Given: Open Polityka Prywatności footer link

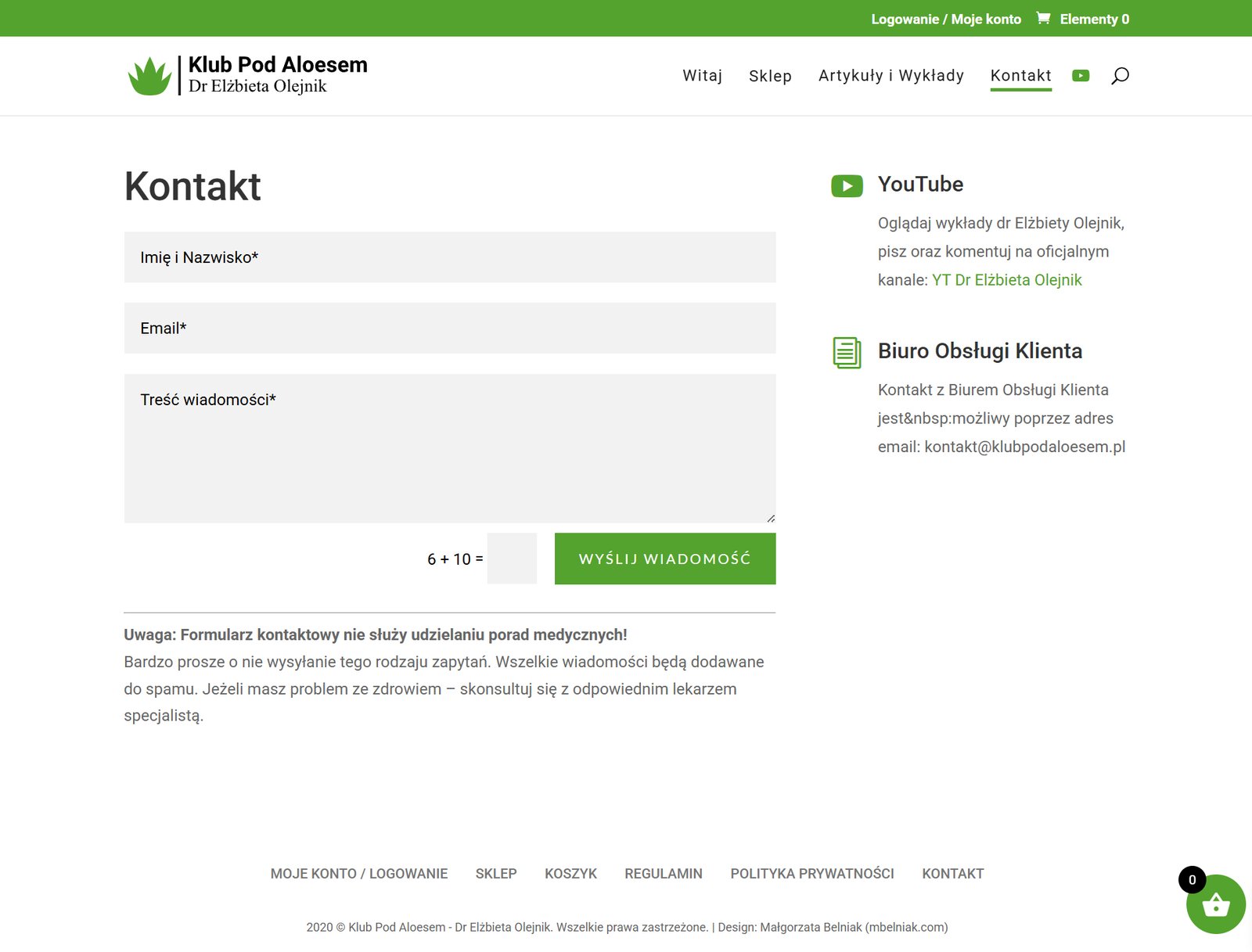Looking at the screenshot, I should coord(811,874).
